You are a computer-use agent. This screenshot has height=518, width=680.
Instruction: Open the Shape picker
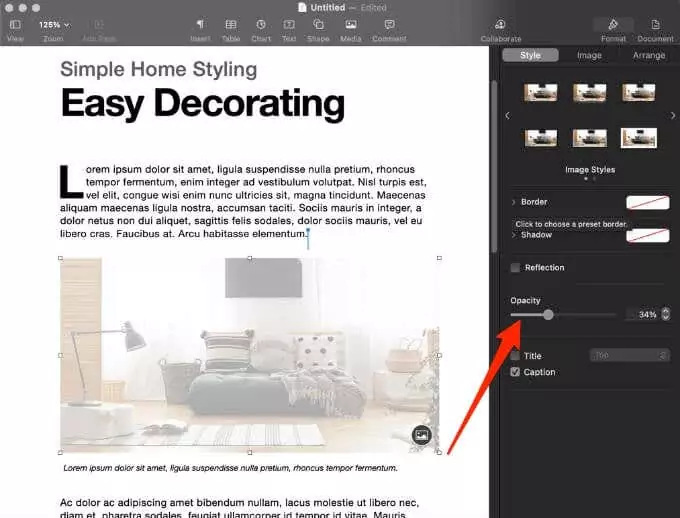pyautogui.click(x=318, y=24)
